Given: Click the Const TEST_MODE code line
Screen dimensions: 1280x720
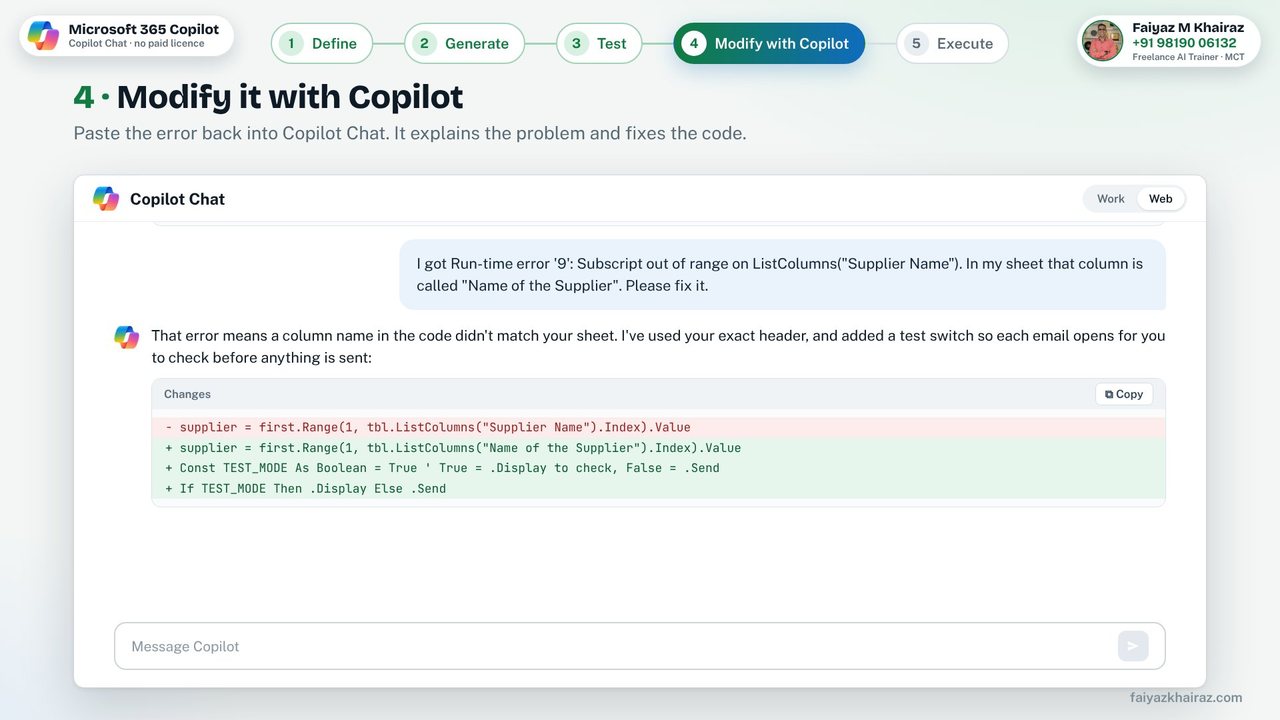Looking at the screenshot, I should (x=658, y=468).
